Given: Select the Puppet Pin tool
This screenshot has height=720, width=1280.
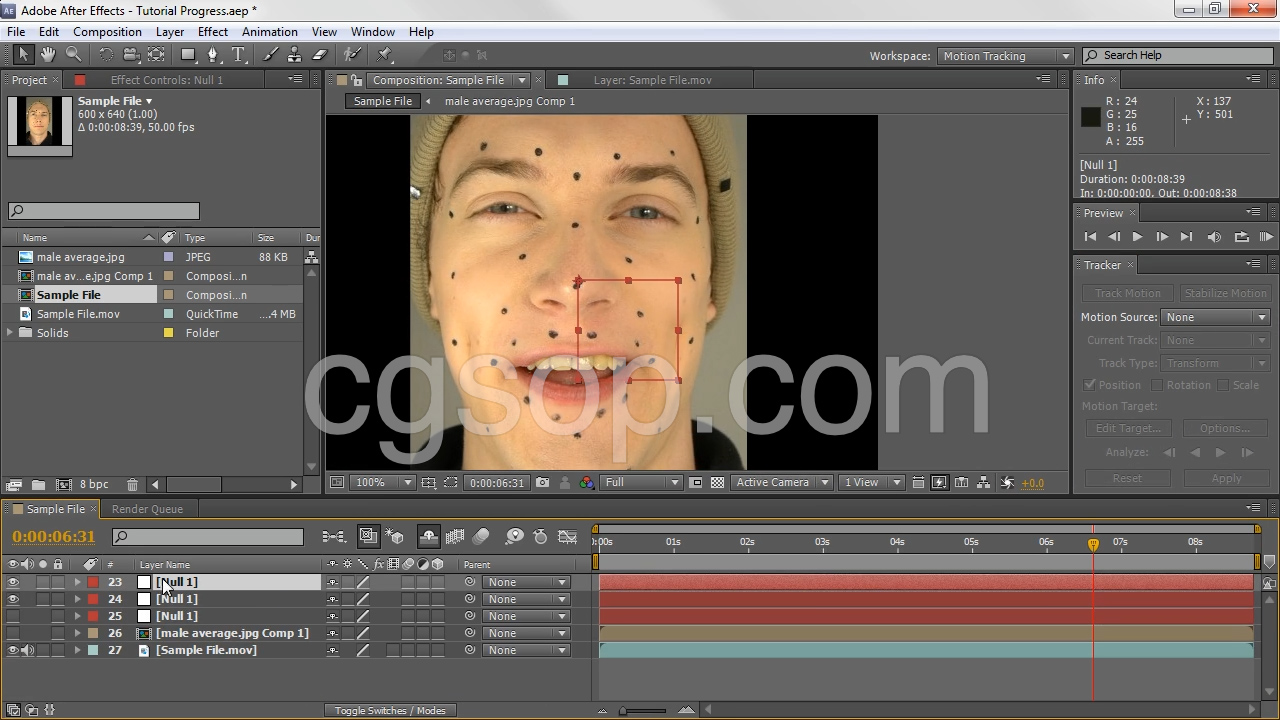Looking at the screenshot, I should pyautogui.click(x=385, y=55).
